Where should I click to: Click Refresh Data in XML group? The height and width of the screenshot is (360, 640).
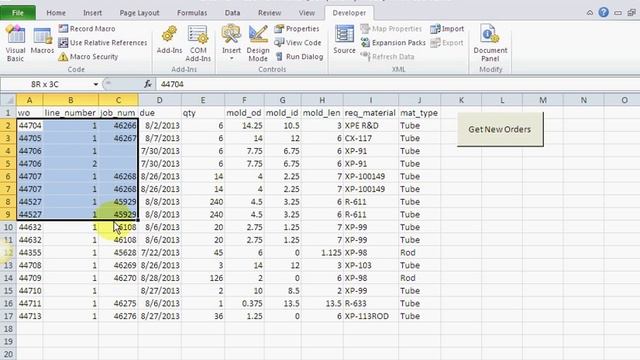coord(387,56)
